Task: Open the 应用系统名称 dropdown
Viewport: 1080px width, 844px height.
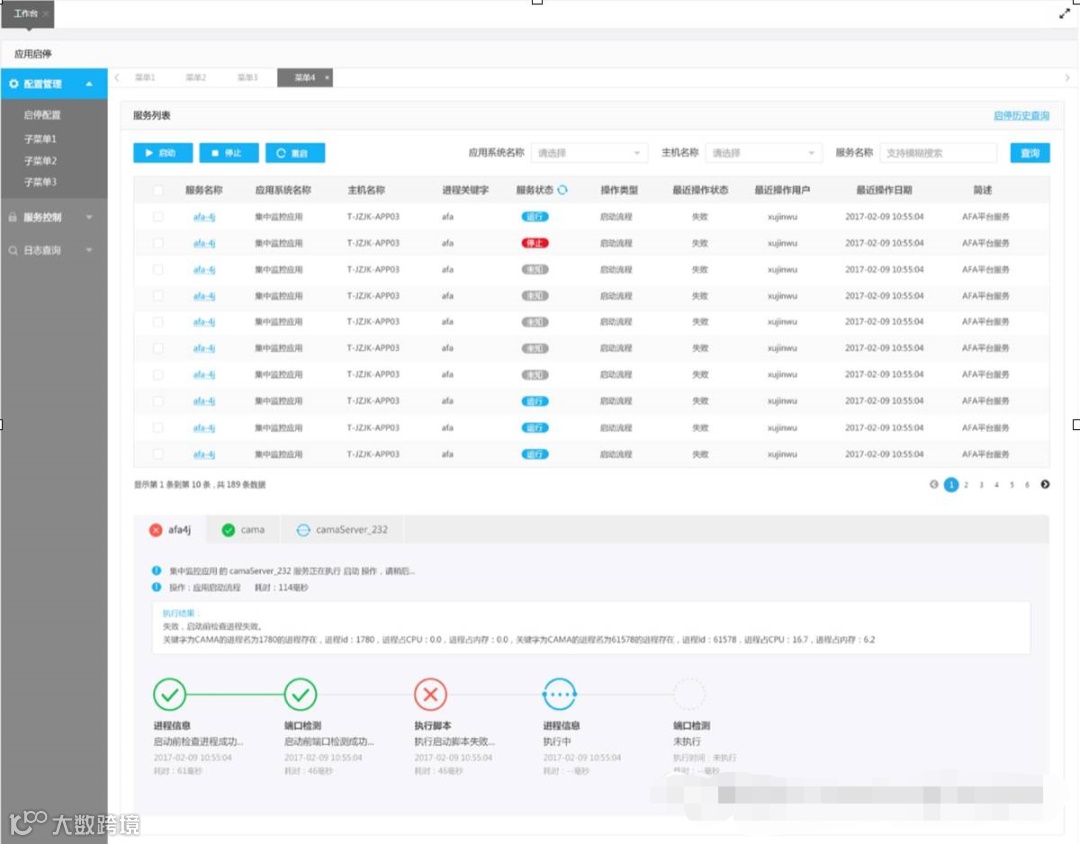Action: pyautogui.click(x=589, y=153)
